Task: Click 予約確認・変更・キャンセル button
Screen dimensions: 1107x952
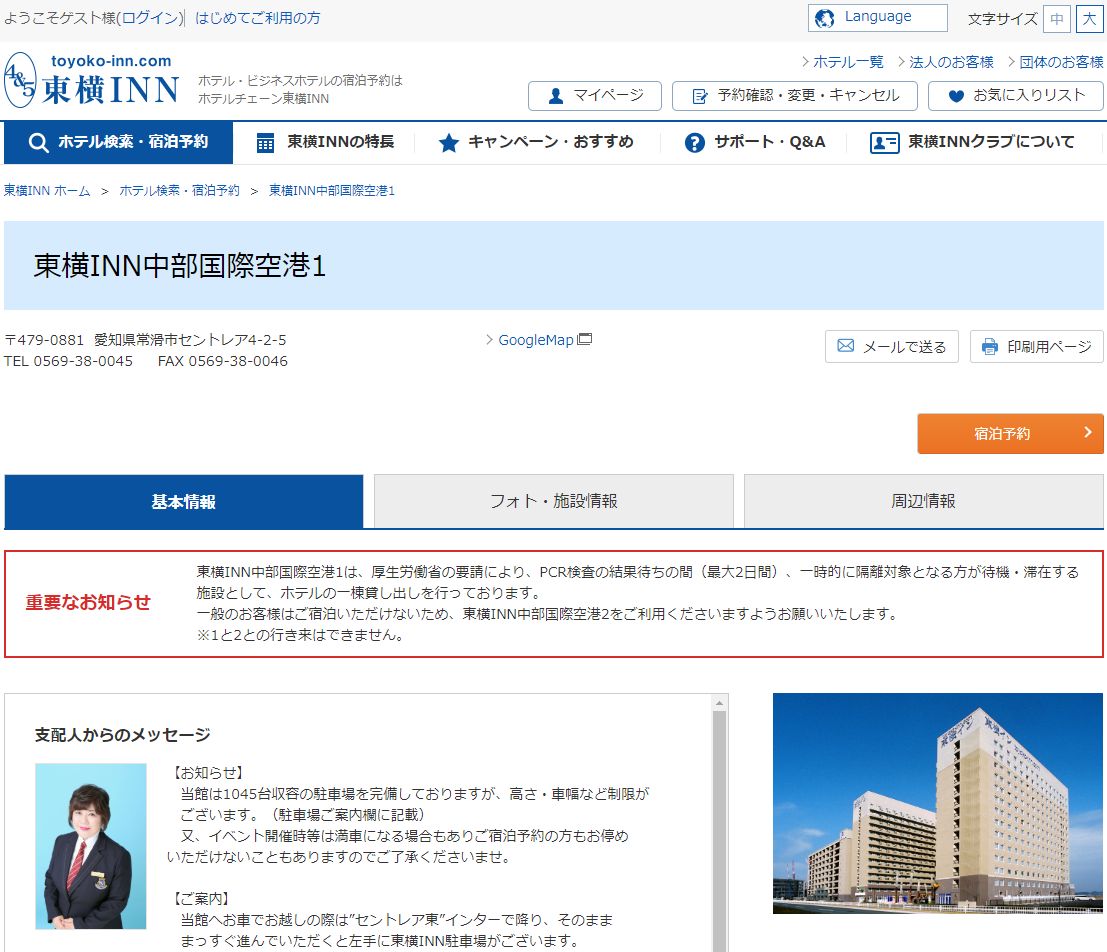Action: (794, 96)
